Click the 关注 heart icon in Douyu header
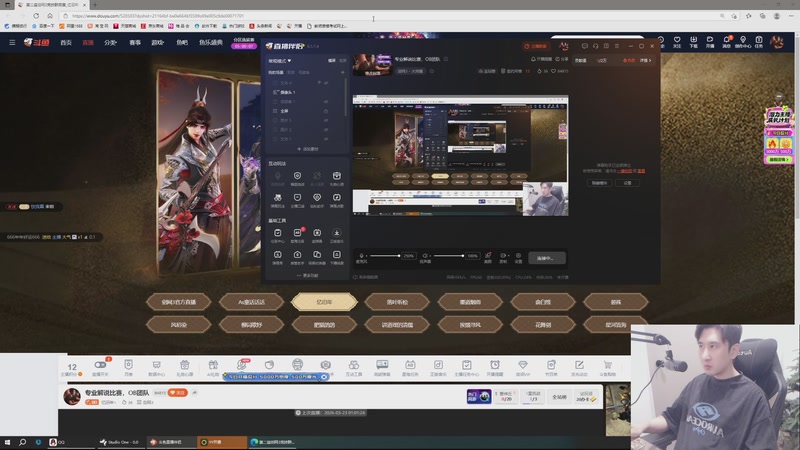Image resolution: width=800 pixels, height=450 pixels. [677, 42]
